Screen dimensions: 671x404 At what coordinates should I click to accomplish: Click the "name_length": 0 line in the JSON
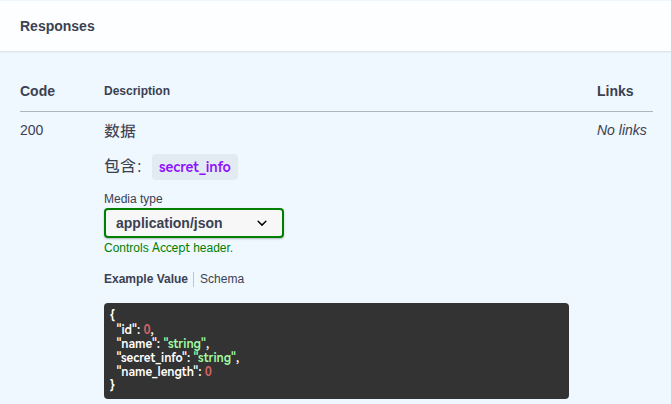pos(164,371)
